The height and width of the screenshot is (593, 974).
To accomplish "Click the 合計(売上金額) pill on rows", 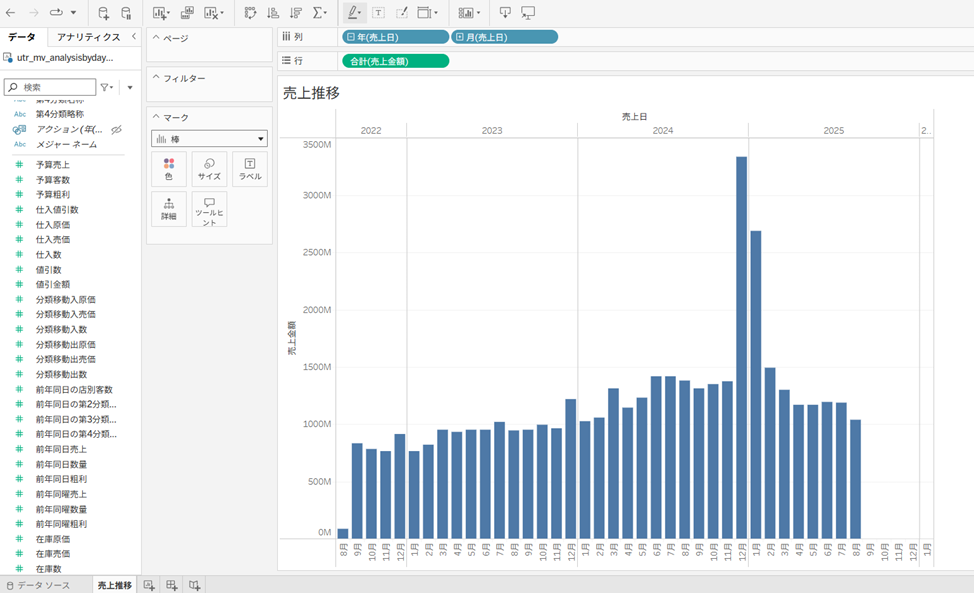I will [x=396, y=61].
